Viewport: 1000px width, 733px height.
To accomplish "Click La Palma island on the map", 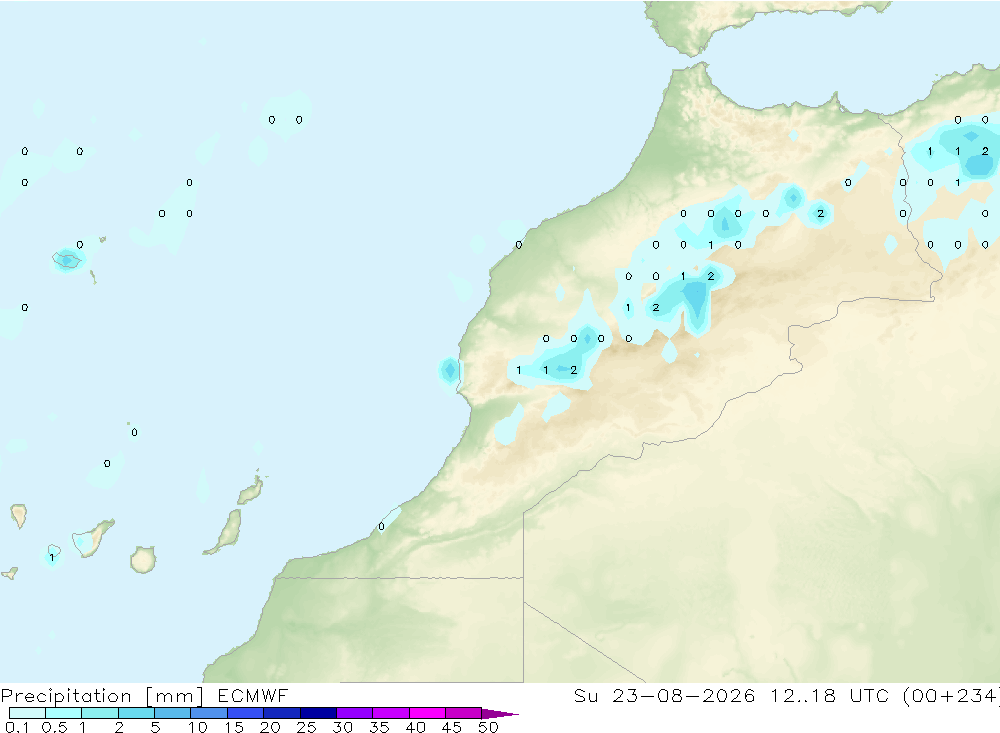I will [19, 516].
